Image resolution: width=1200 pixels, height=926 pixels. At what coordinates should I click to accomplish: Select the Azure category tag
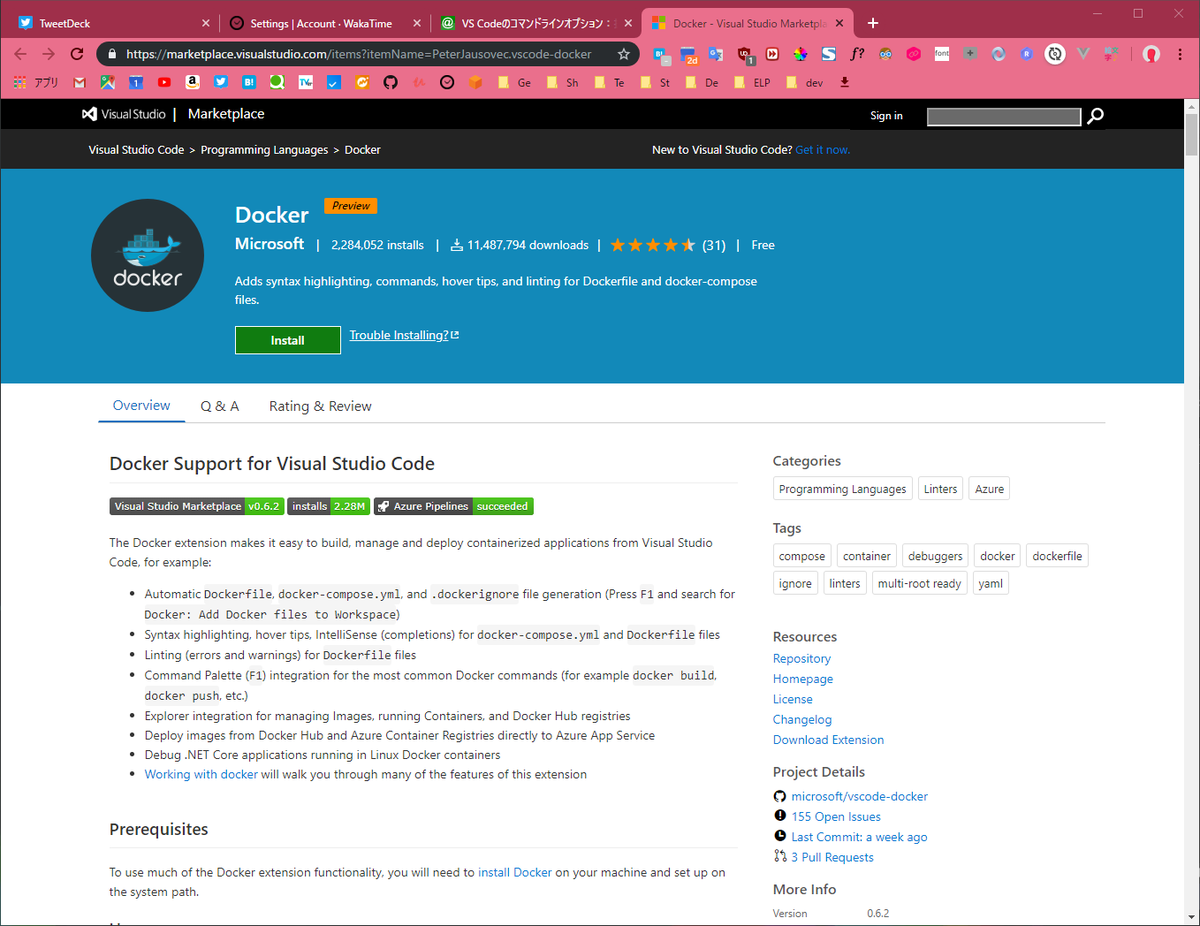pos(989,489)
